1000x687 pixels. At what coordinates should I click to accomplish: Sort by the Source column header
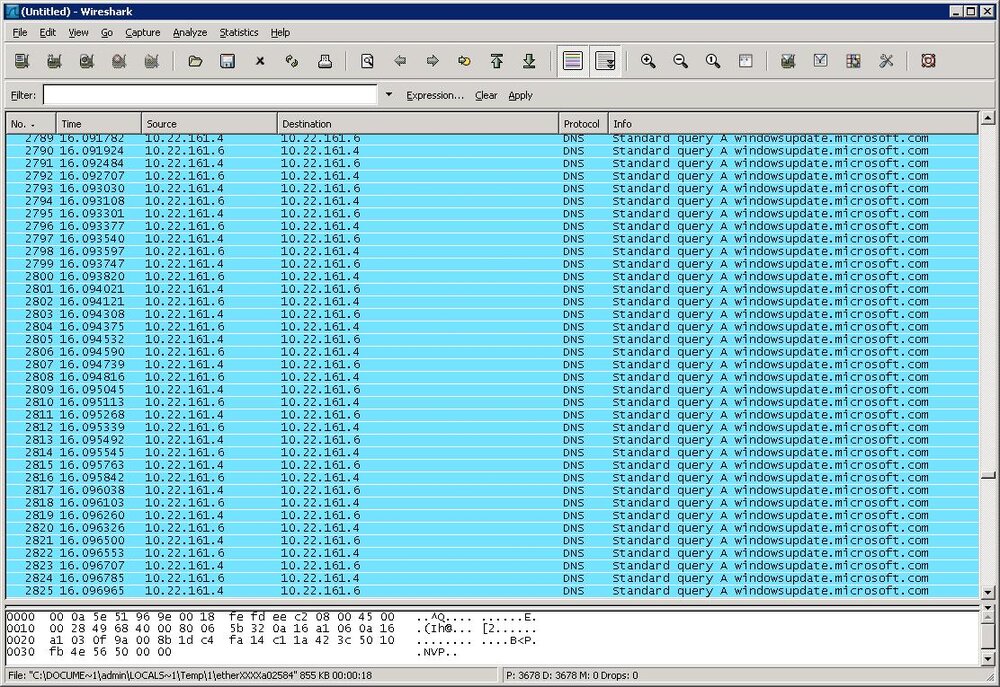[209, 124]
